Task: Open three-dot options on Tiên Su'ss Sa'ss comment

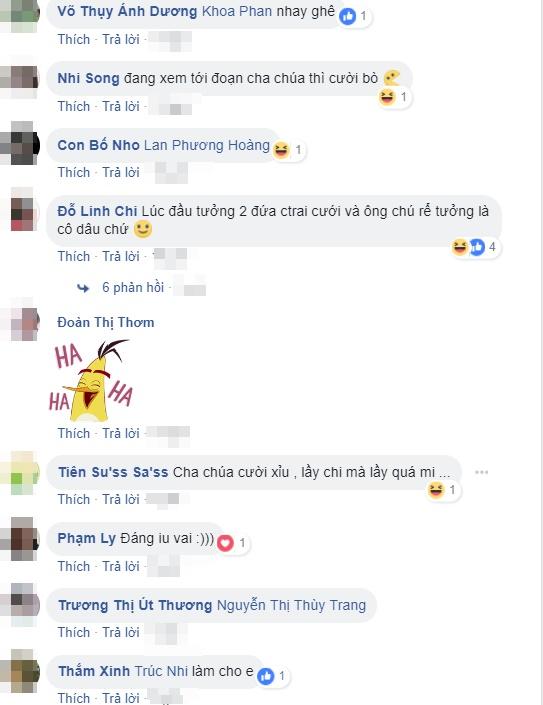Action: coord(481,472)
